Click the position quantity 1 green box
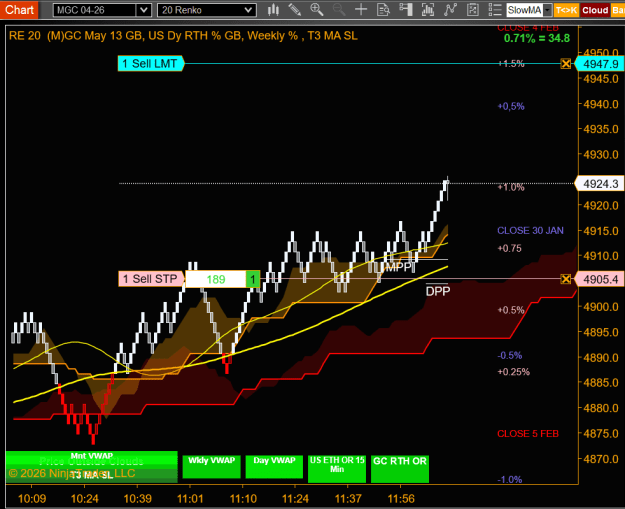 (253, 279)
